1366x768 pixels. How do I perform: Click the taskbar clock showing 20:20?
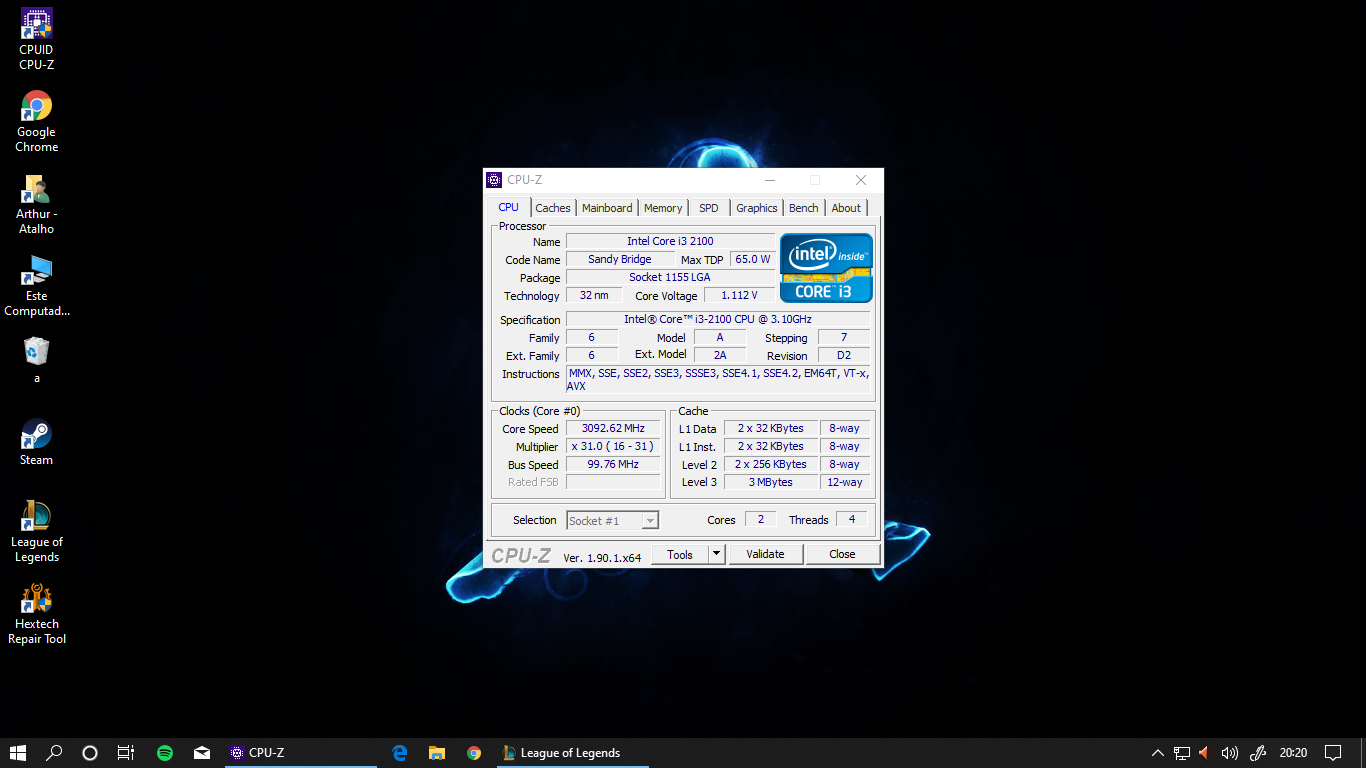[x=1293, y=753]
